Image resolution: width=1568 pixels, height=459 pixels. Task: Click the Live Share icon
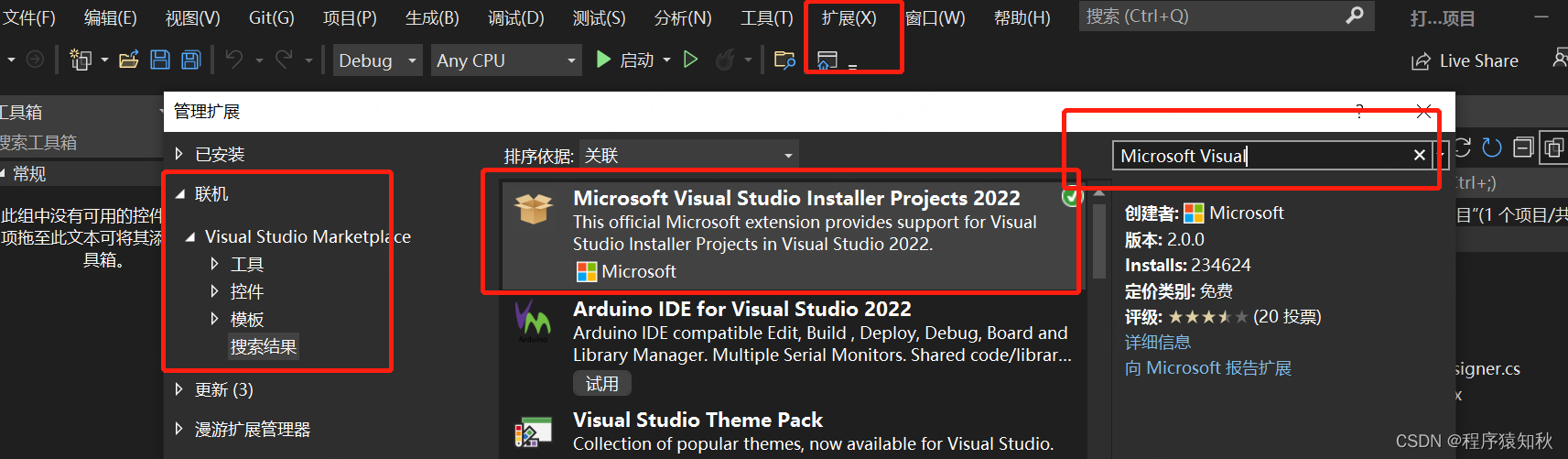(x=1421, y=61)
